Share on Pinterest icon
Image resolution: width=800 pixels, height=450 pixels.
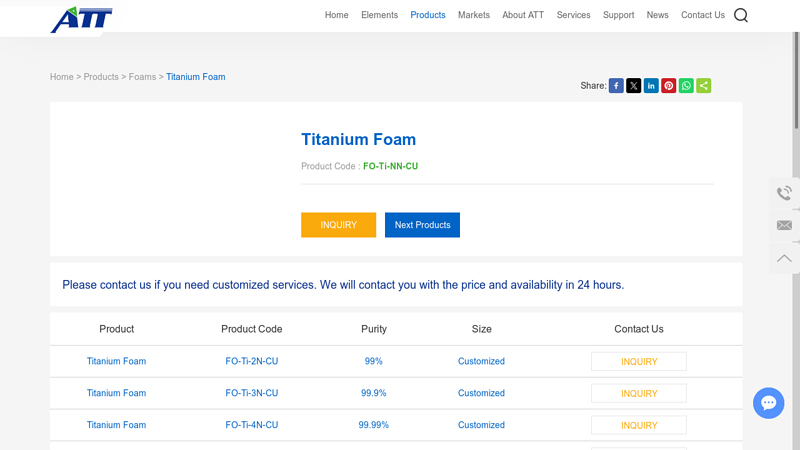[x=668, y=86]
